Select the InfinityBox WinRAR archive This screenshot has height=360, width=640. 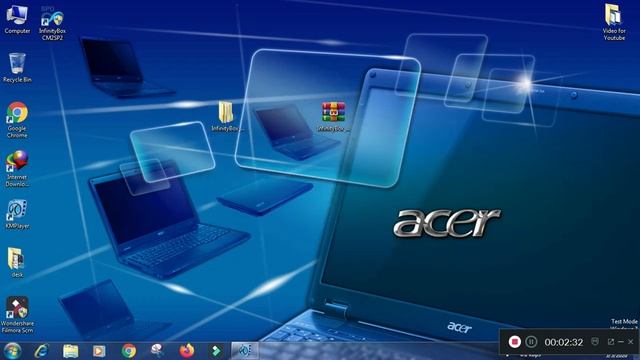point(333,117)
